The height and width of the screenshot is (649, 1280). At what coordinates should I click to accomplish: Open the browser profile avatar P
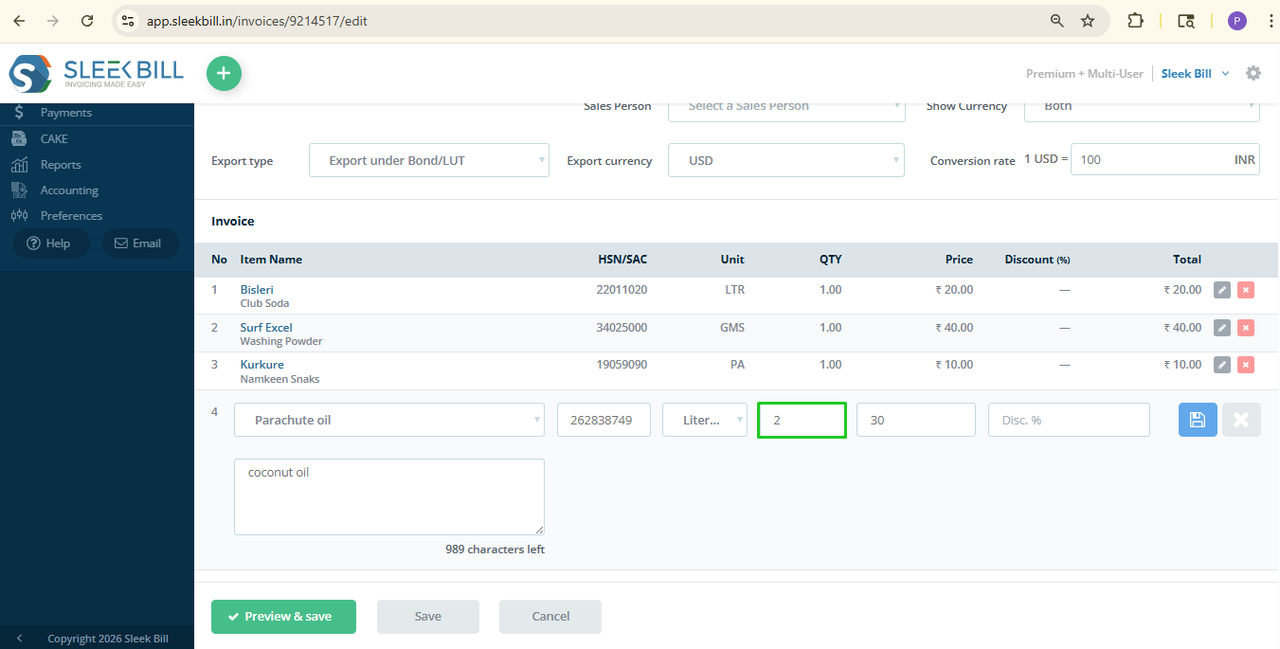1237,20
